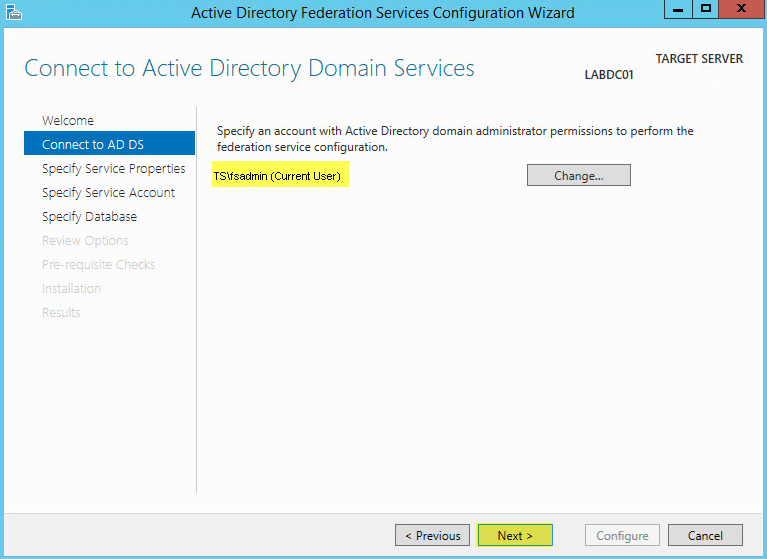Cancel the configuration wizard
767x559 pixels.
point(705,535)
